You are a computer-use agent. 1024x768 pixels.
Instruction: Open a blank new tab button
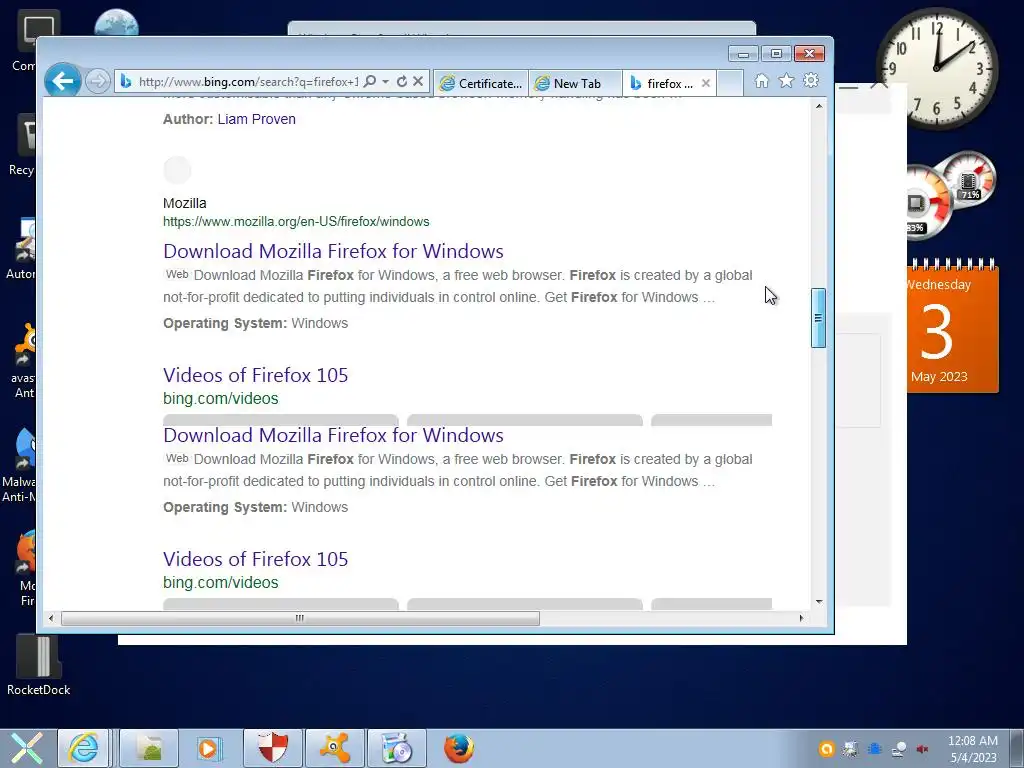click(x=730, y=84)
